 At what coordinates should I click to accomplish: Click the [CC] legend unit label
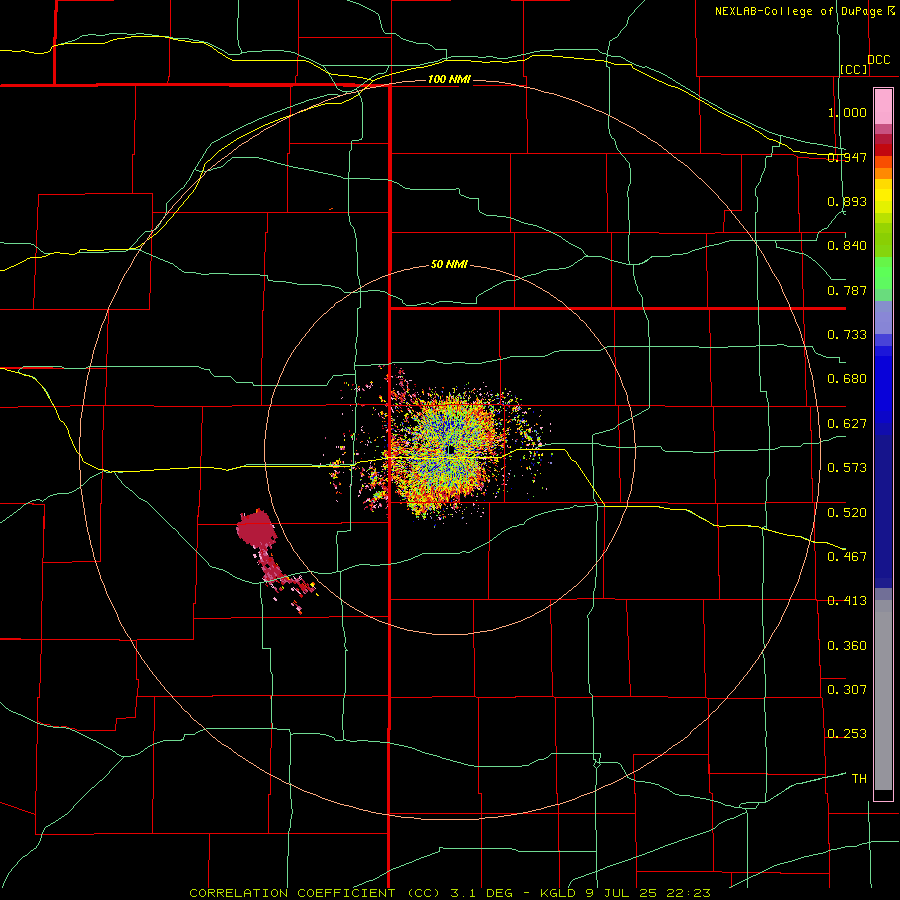point(854,69)
